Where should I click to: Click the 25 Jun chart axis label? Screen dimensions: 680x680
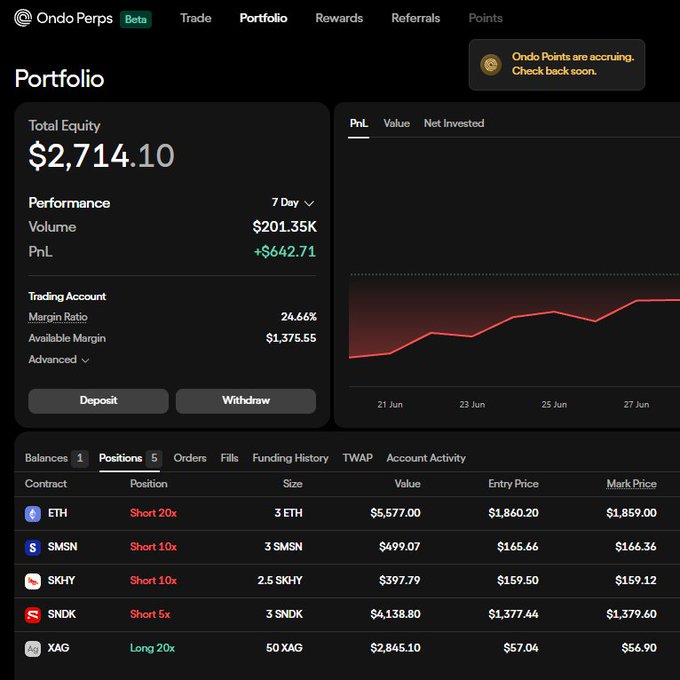pos(554,405)
